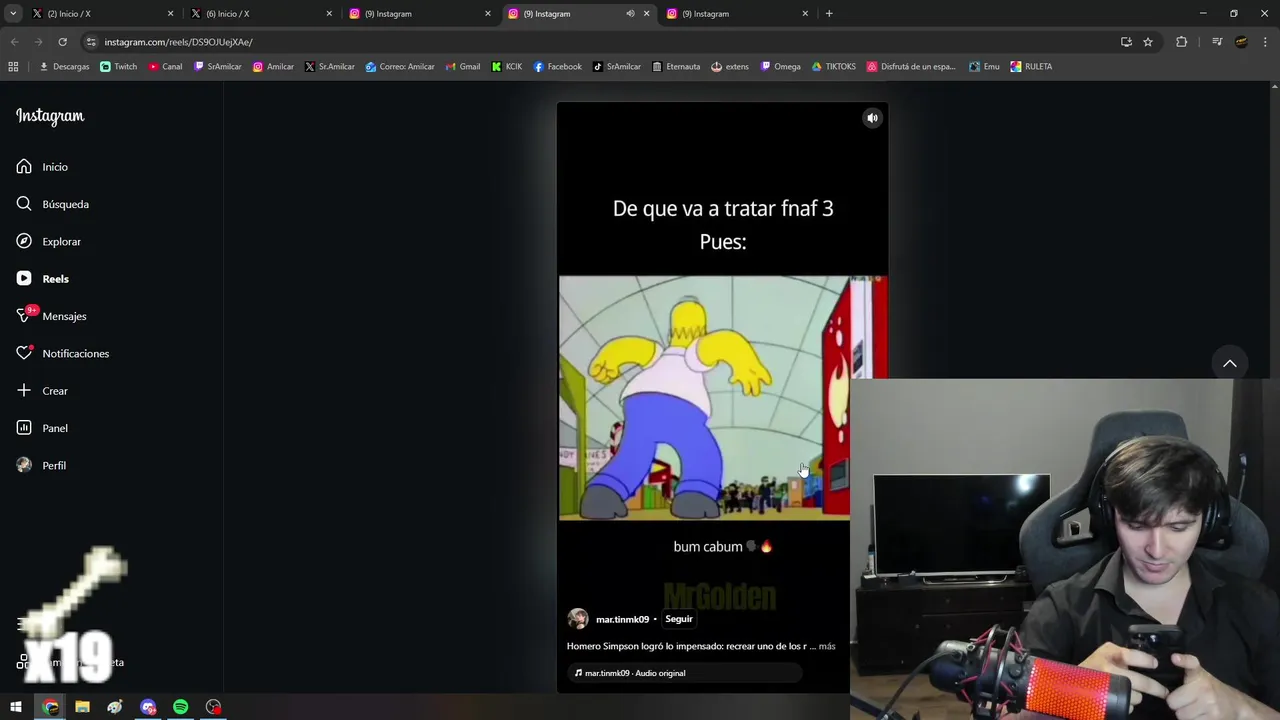Open File Explorer from taskbar
This screenshot has width=1280, height=720.
[x=83, y=707]
